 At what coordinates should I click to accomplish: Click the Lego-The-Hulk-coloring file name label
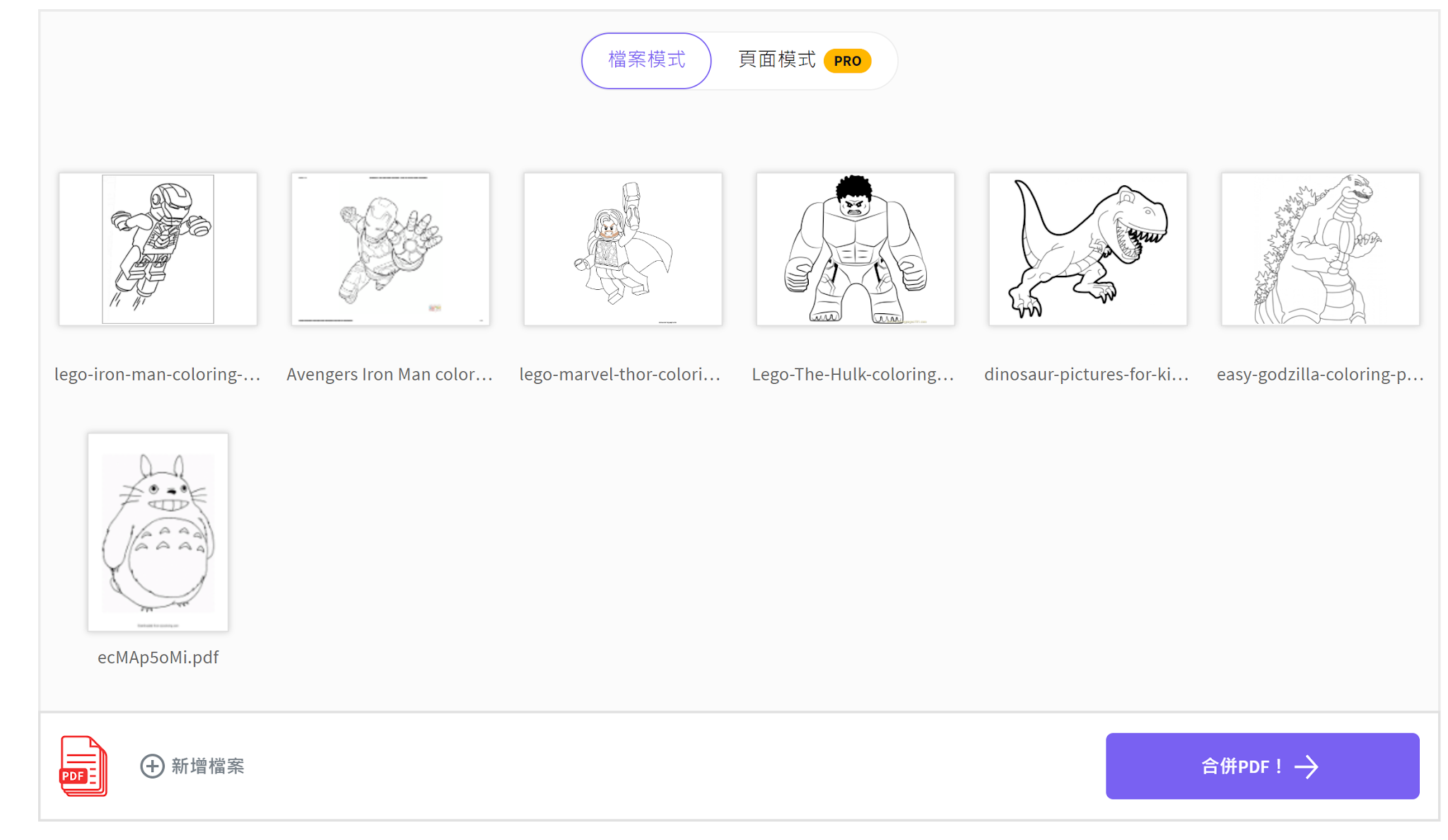pos(853,375)
